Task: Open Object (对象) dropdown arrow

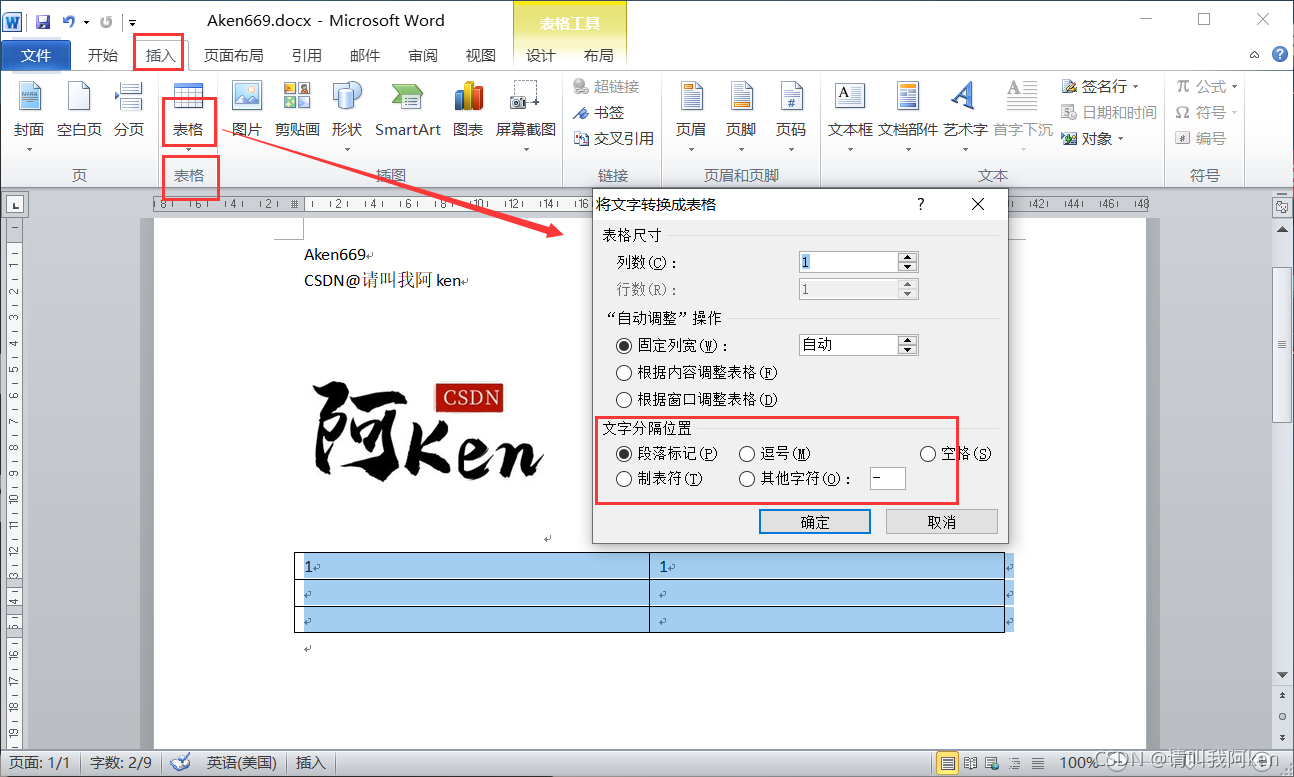Action: coord(1120,139)
